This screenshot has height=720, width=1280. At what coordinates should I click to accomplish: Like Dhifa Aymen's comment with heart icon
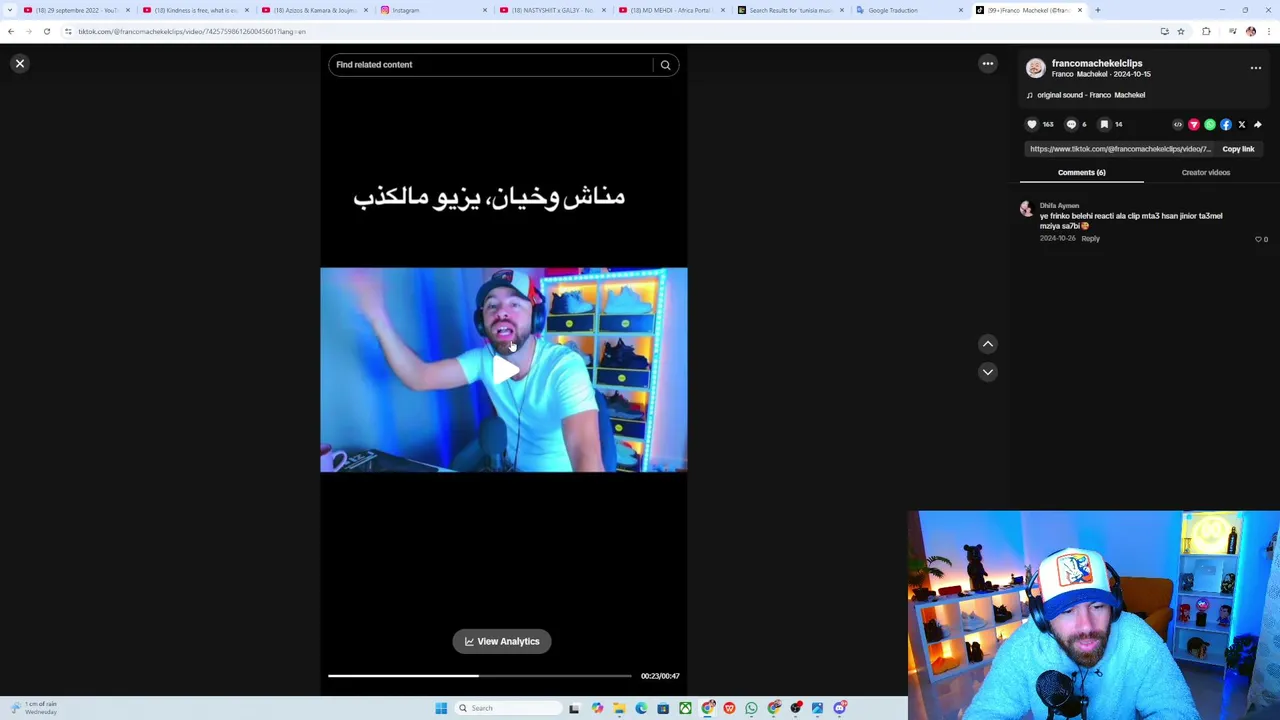click(1258, 240)
